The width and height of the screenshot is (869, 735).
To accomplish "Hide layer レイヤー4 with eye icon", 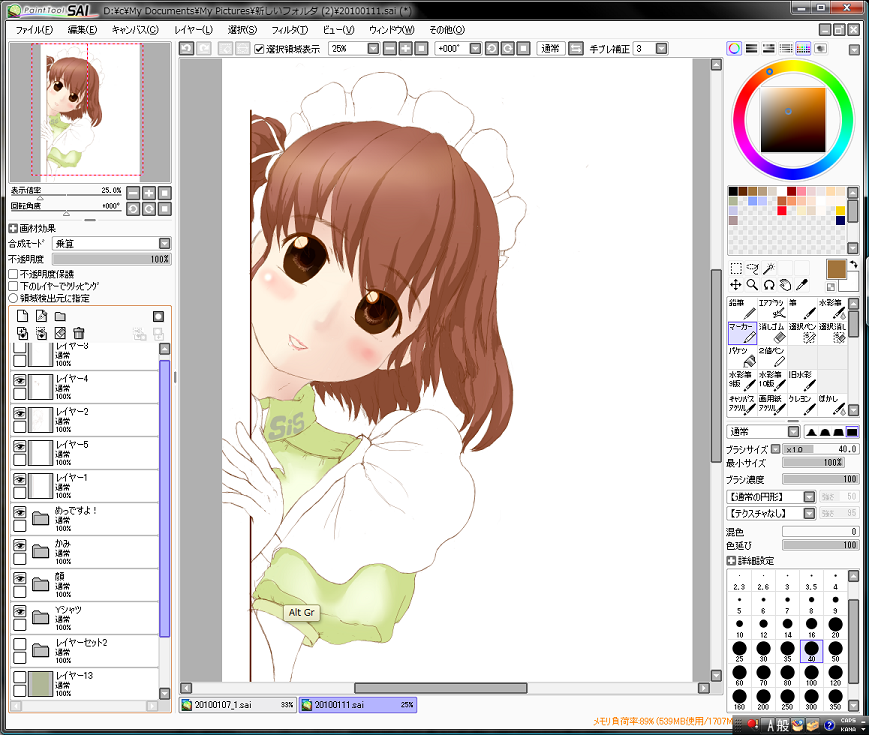I will coord(19,380).
